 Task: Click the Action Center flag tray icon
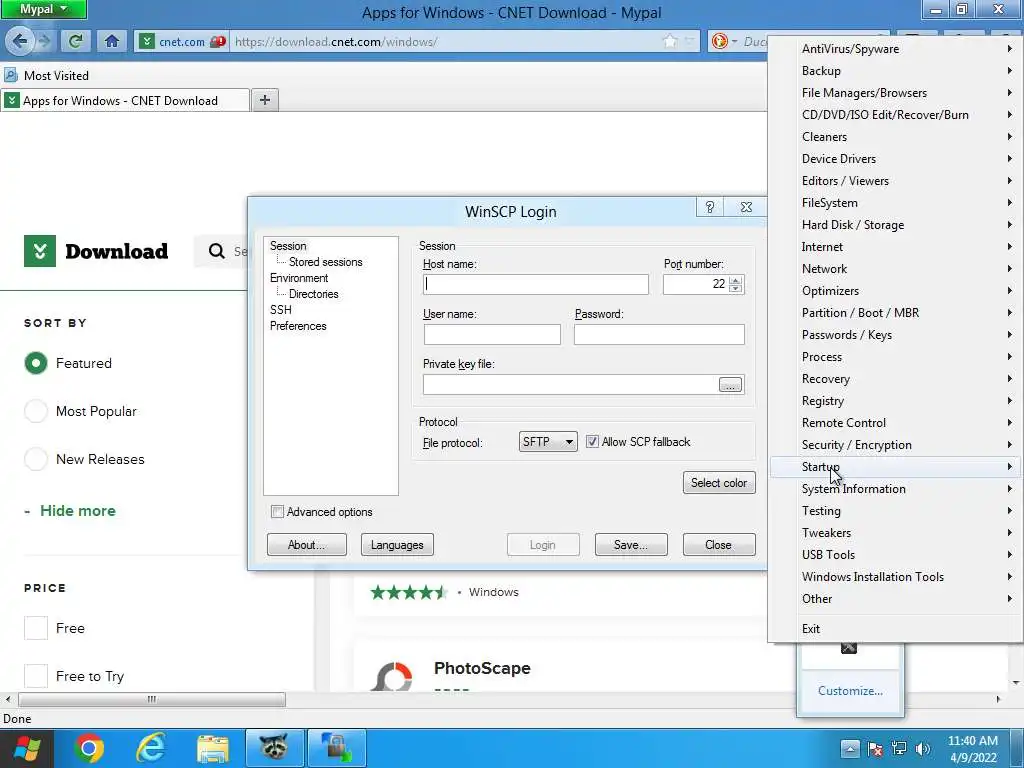point(875,748)
